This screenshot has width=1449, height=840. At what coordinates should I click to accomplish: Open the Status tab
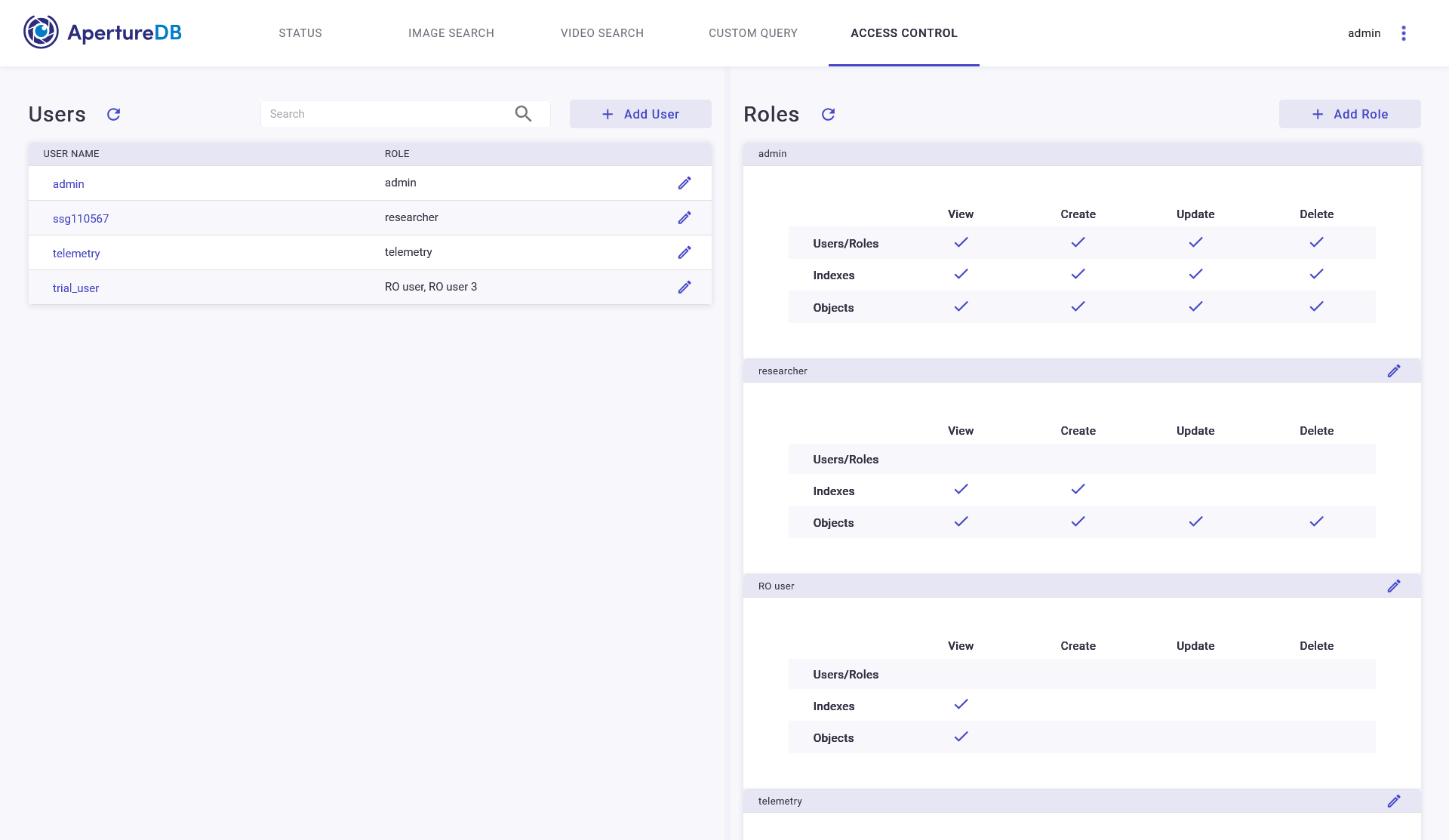(300, 33)
